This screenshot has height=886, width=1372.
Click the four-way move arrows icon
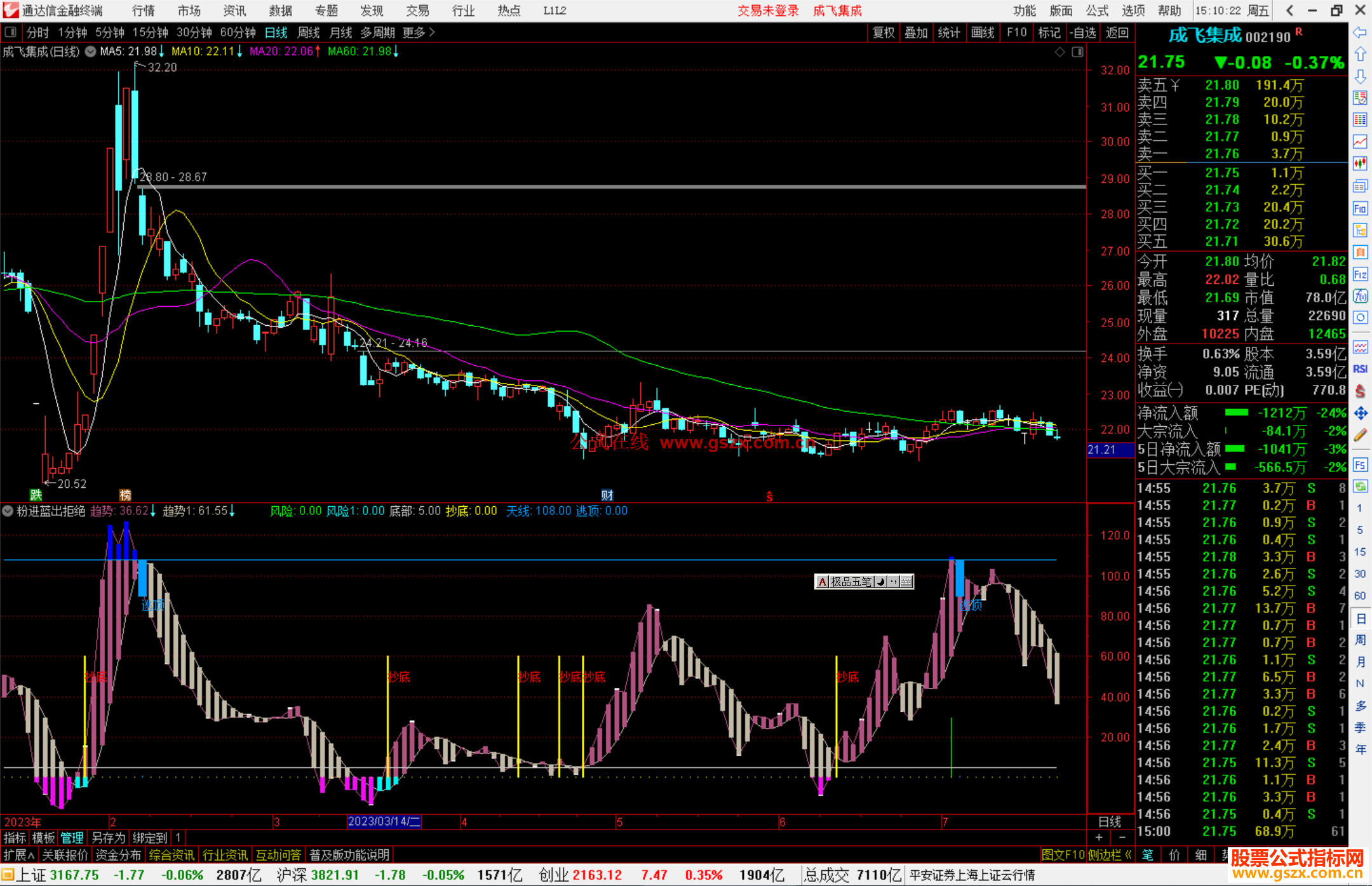click(x=1360, y=413)
